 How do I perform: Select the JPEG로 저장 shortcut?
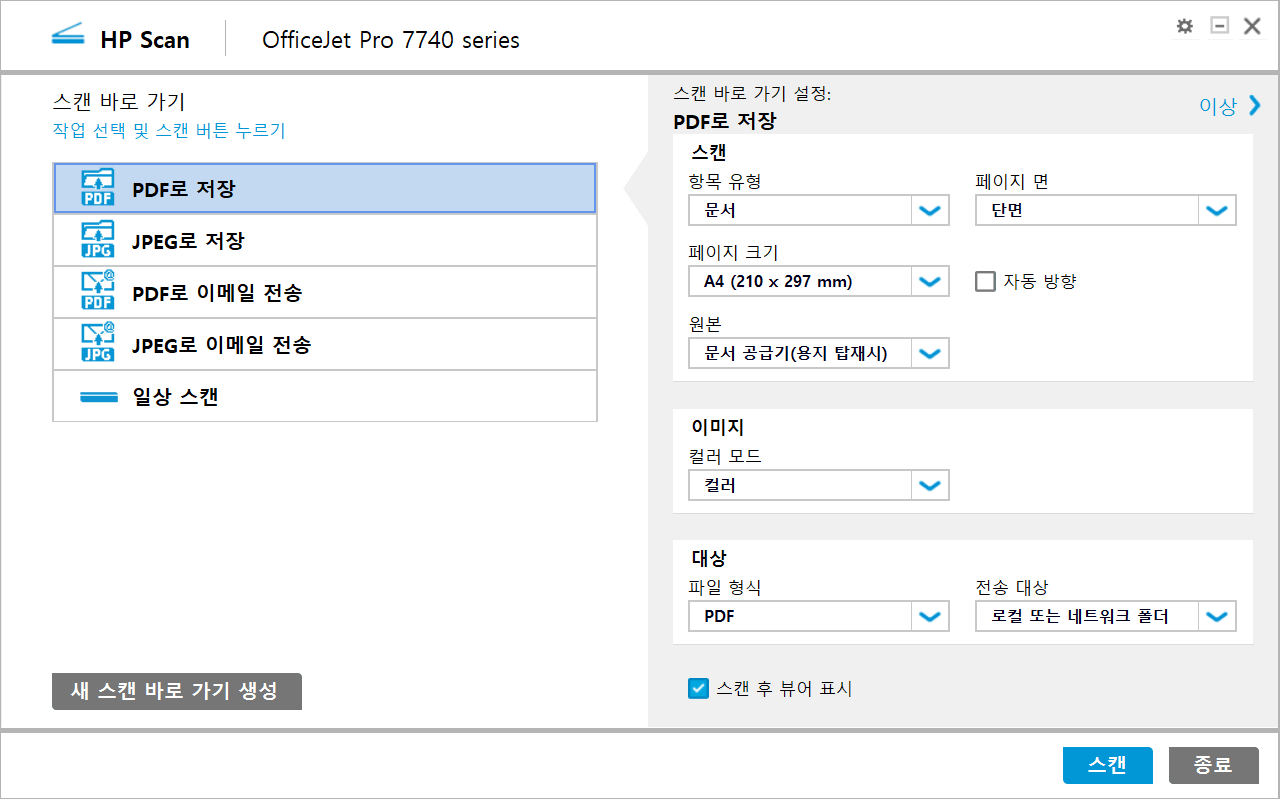[x=325, y=240]
